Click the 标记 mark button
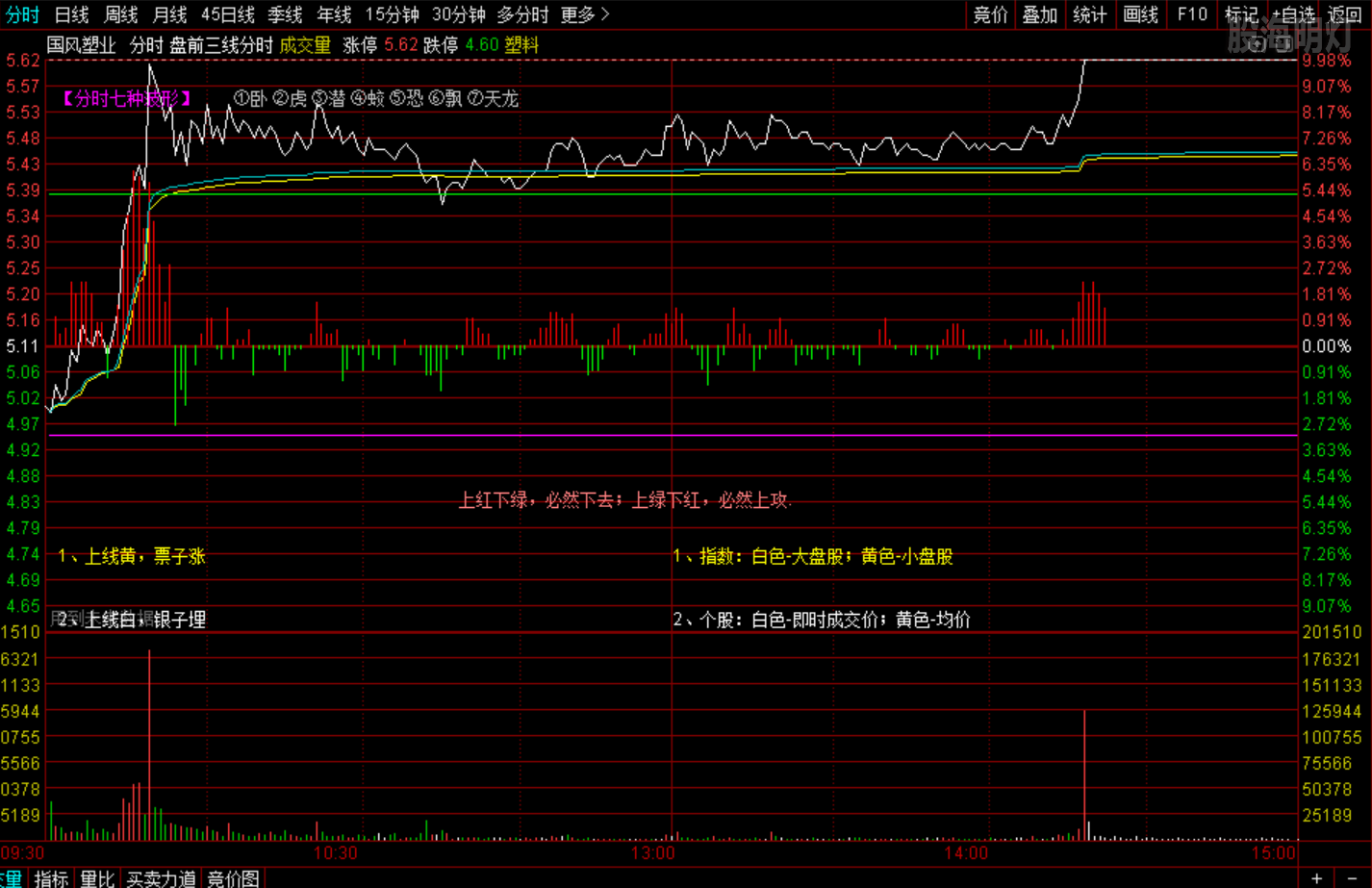 (1241, 14)
